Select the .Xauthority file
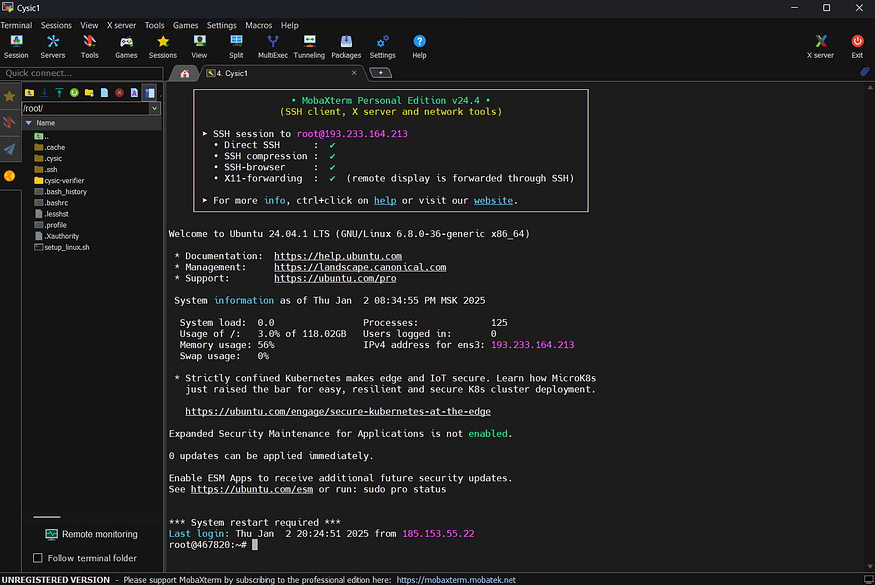Viewport: 875px width, 585px height. coord(57,237)
